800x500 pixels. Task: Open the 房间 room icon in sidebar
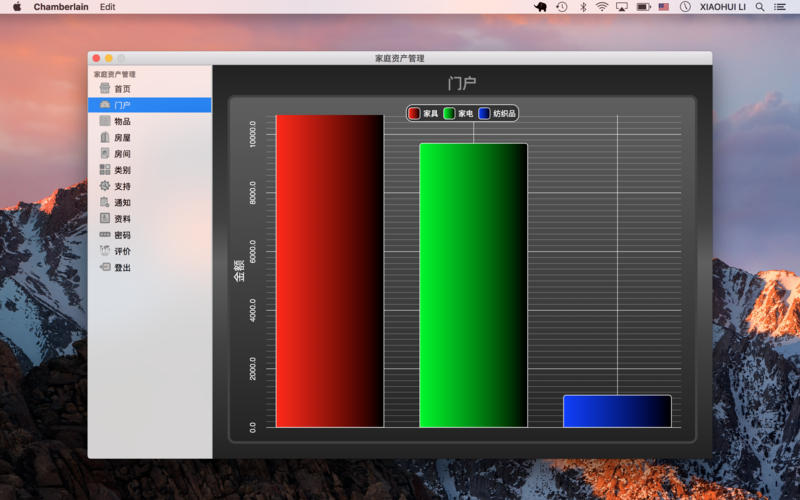click(105, 154)
